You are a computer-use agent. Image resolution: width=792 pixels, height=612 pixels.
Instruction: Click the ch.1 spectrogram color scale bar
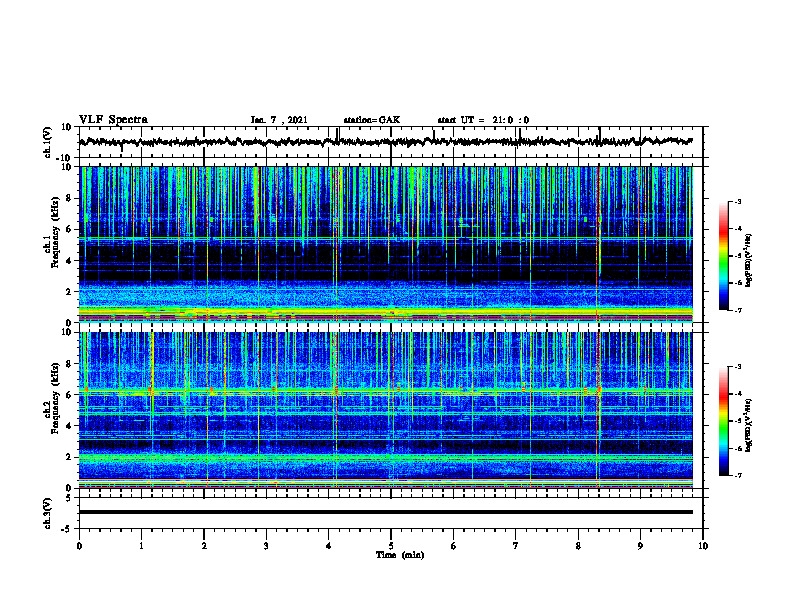(724, 256)
